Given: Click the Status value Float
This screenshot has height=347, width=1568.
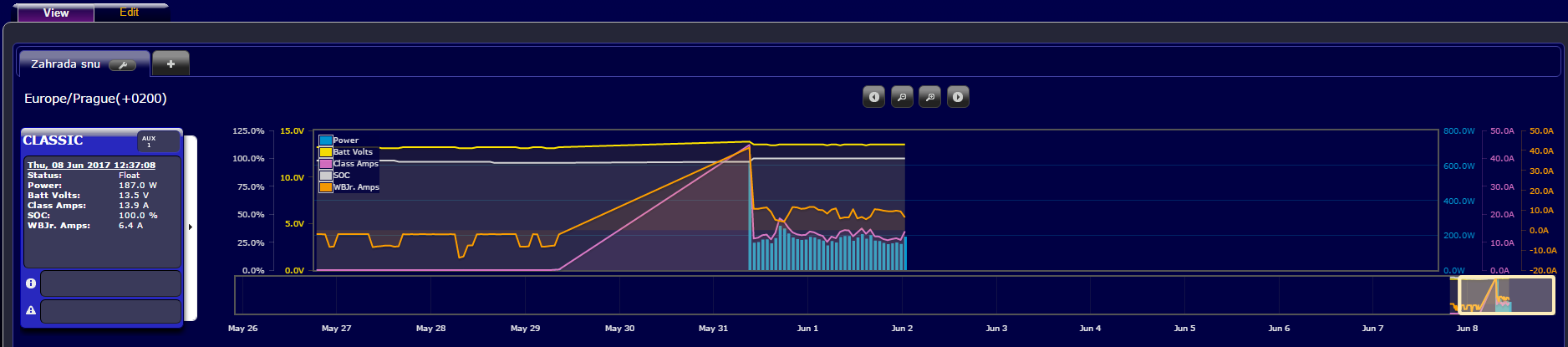Looking at the screenshot, I should tap(129, 176).
